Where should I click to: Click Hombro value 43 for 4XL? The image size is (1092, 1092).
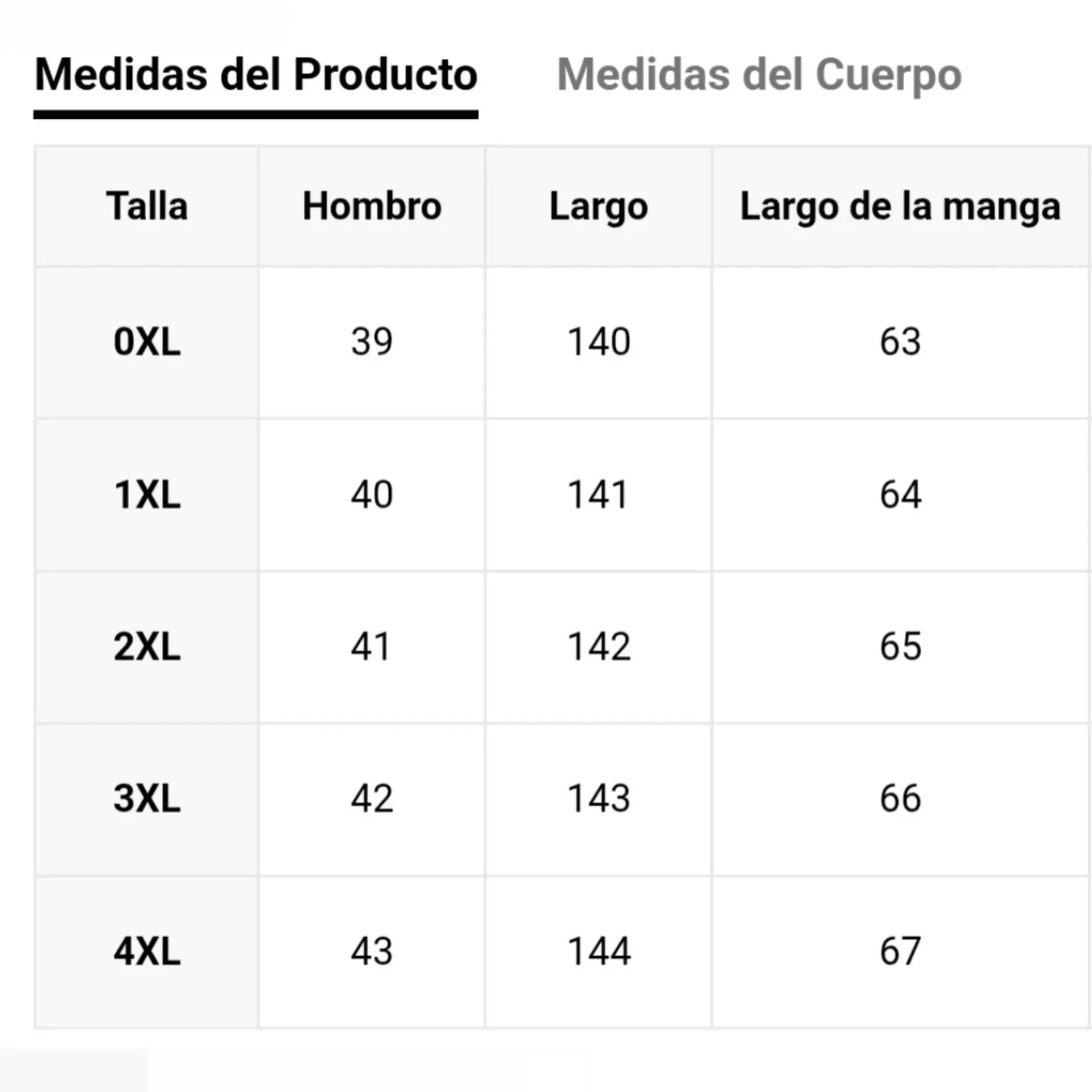pos(372,951)
